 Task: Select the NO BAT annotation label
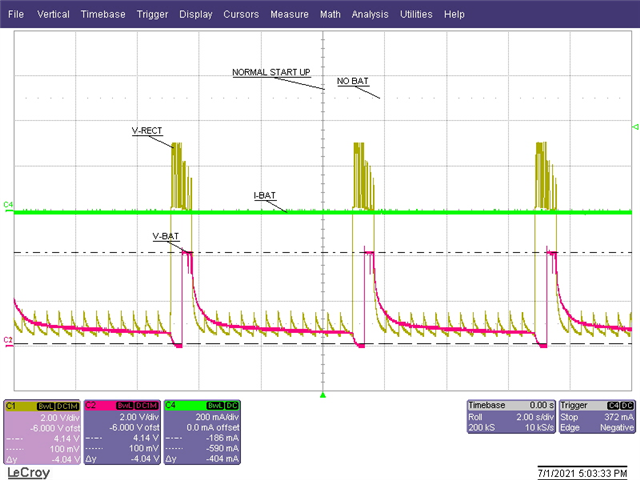tap(353, 81)
